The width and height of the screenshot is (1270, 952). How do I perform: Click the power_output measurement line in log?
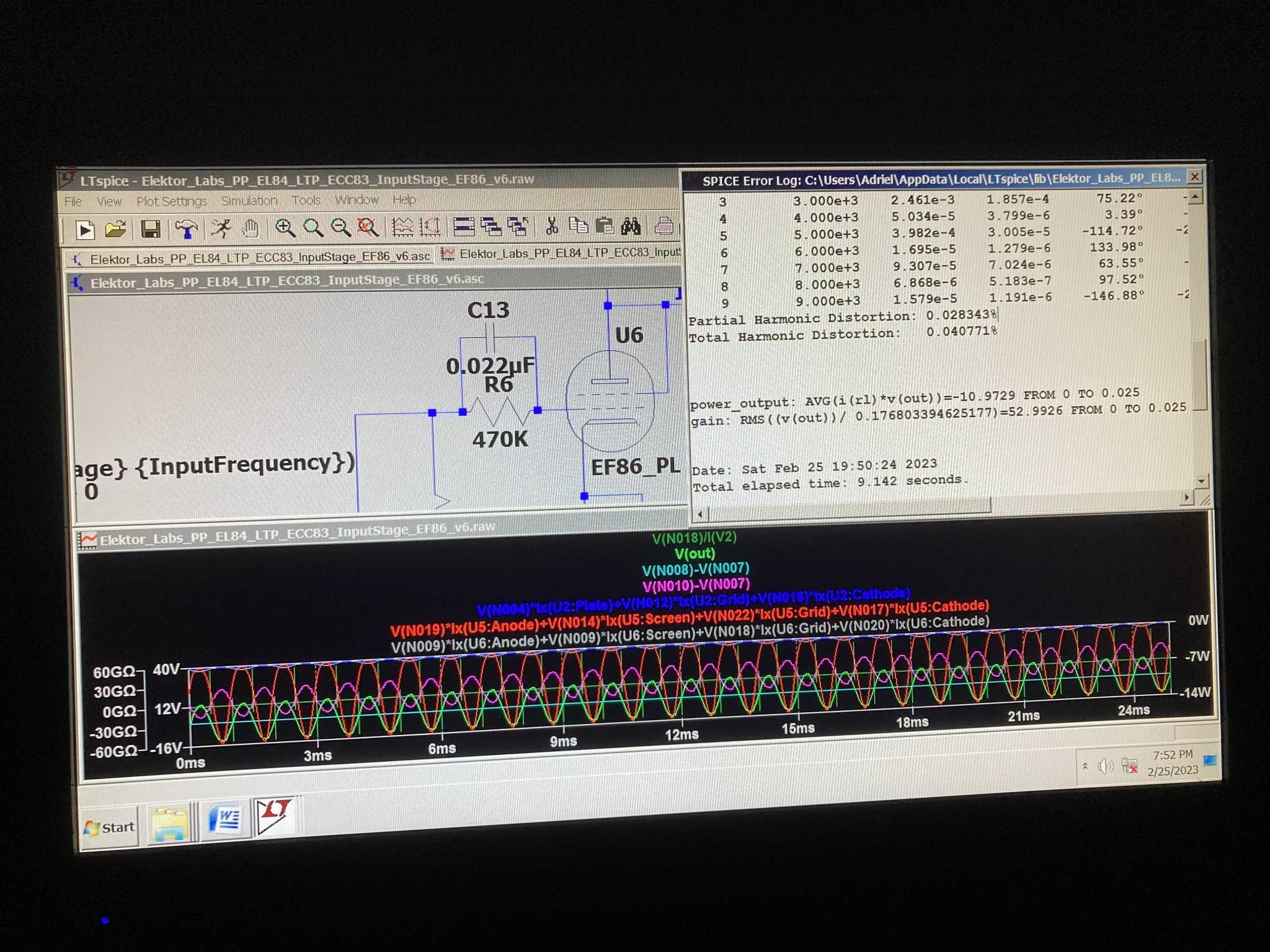[915, 398]
